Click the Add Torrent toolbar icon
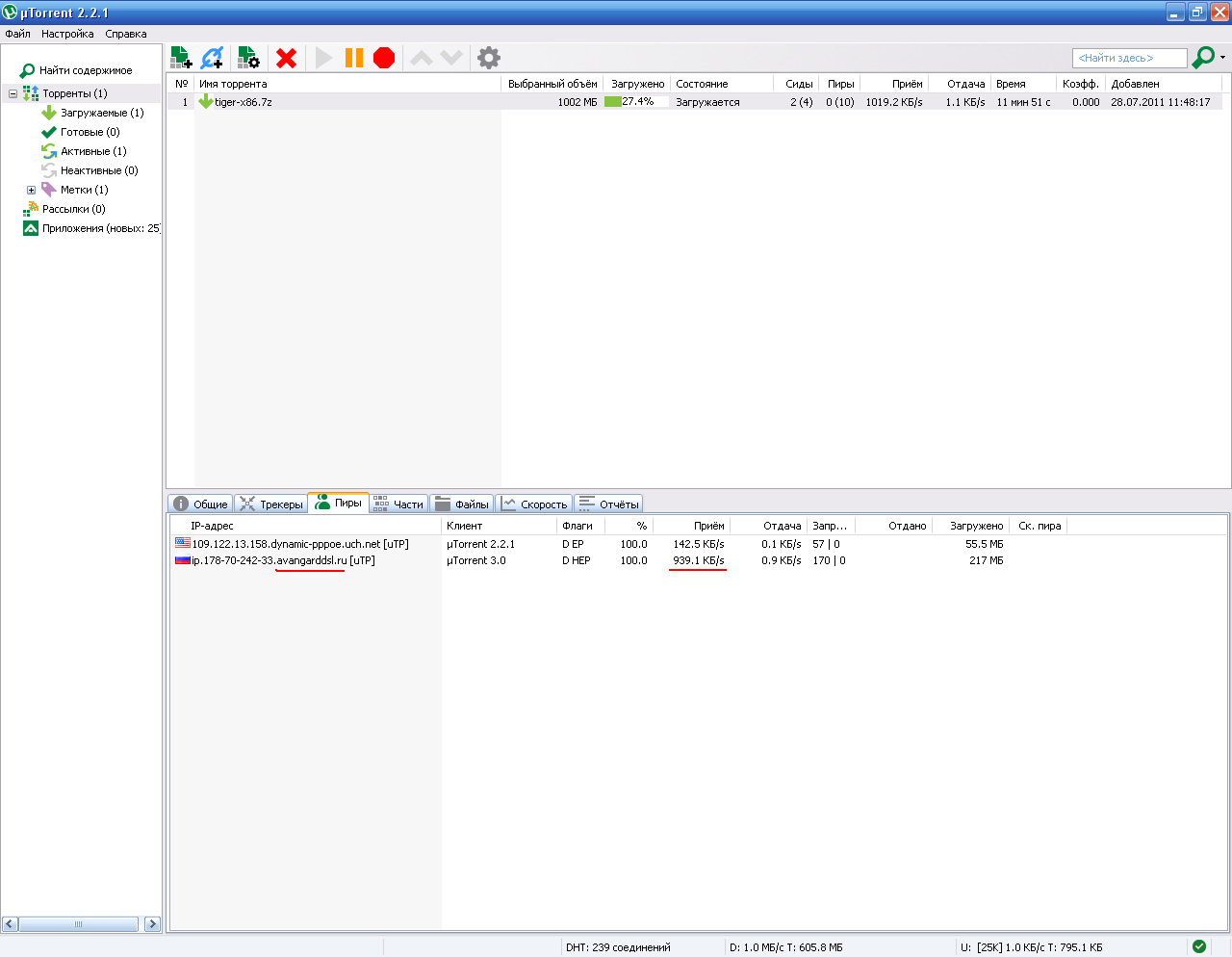The image size is (1232, 957). pos(181,58)
